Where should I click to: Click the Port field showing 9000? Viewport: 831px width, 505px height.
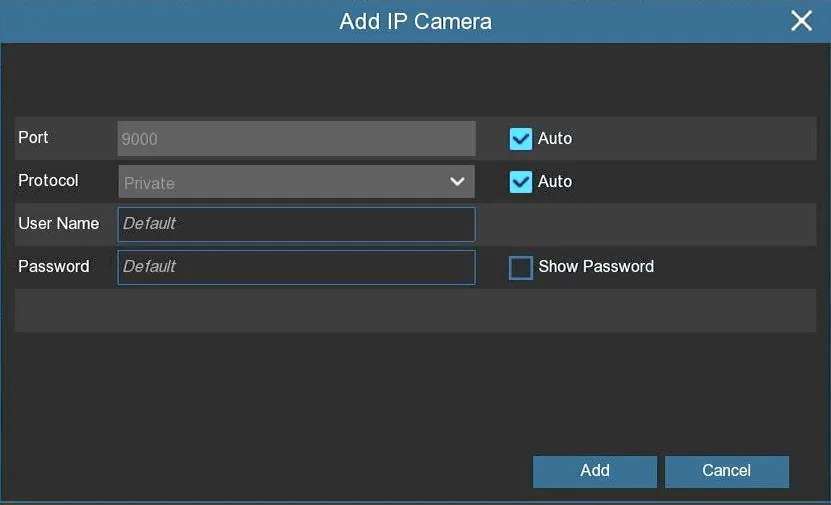(296, 139)
